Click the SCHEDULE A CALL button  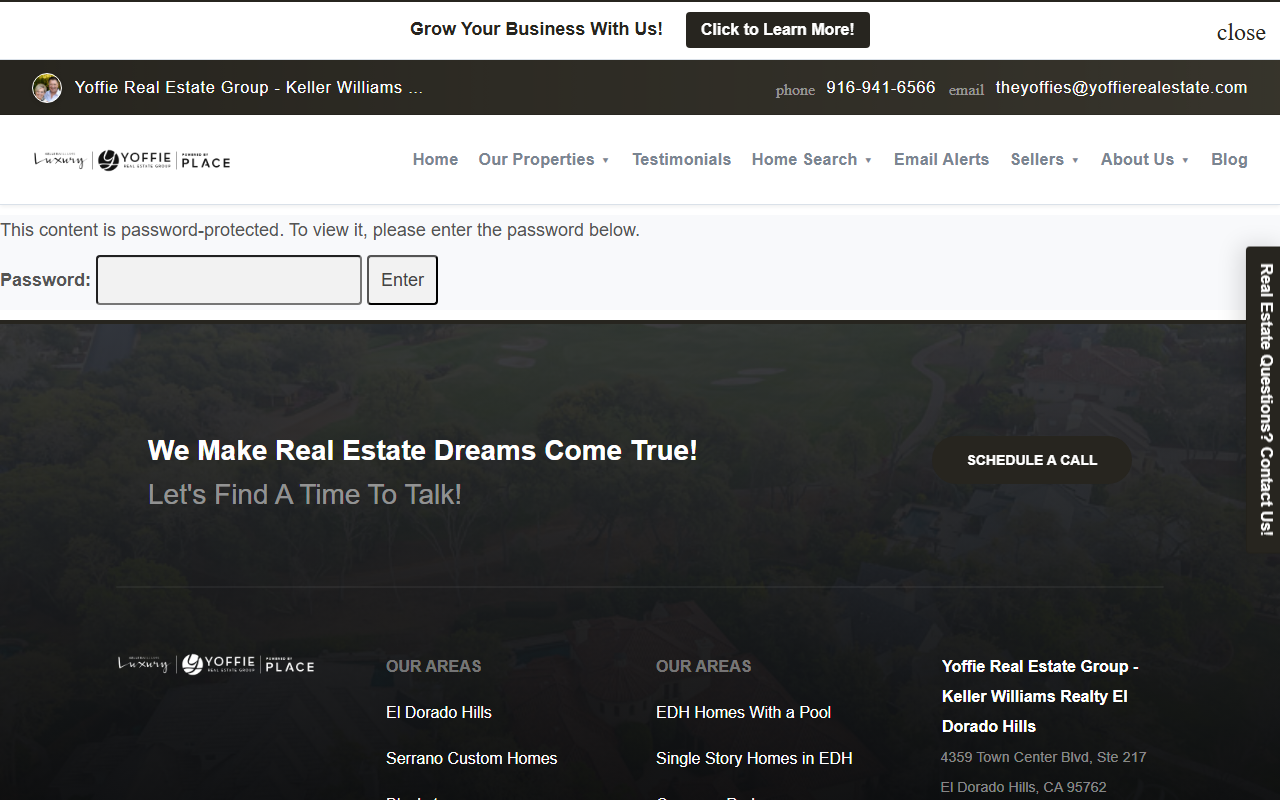coord(1032,460)
